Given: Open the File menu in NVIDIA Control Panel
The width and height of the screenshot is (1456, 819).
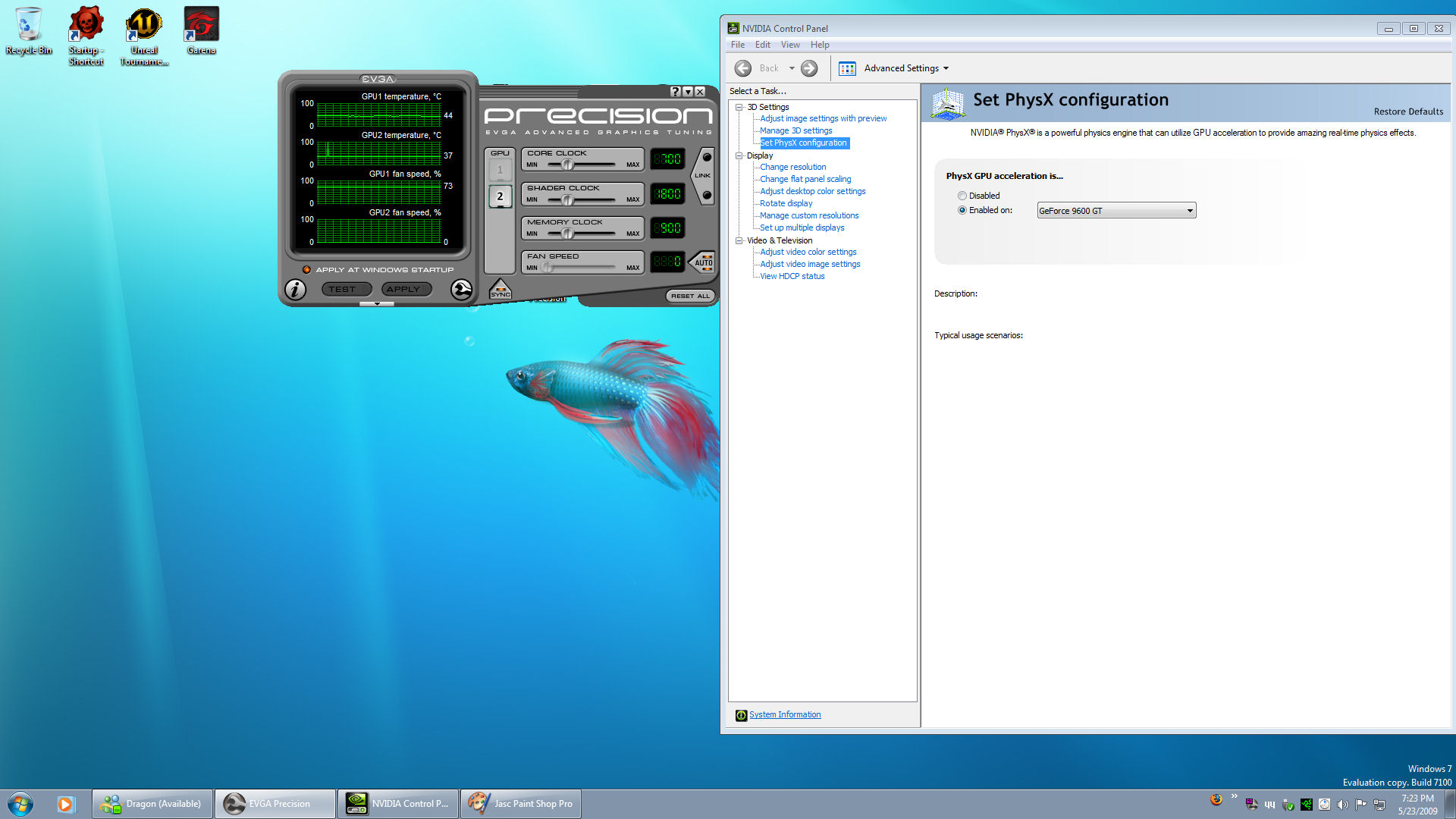Looking at the screenshot, I should tap(738, 45).
